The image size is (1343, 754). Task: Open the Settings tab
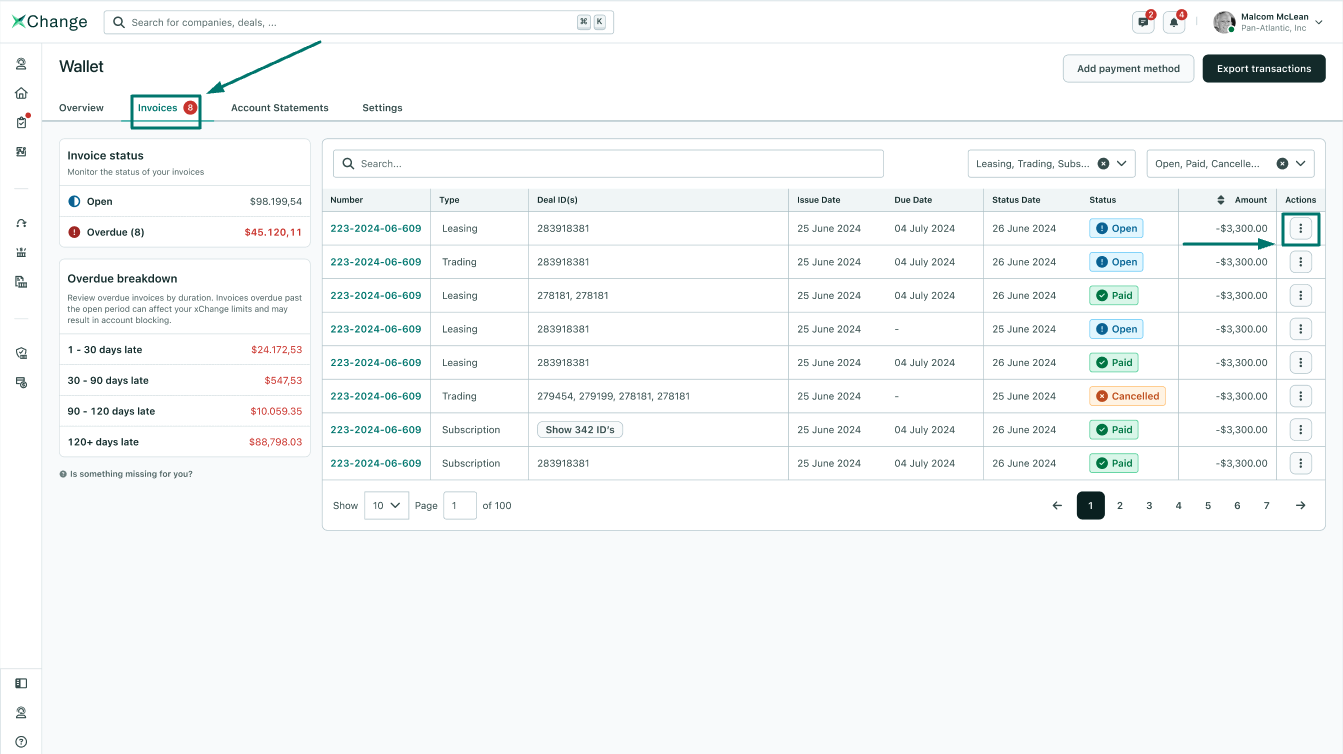382,108
